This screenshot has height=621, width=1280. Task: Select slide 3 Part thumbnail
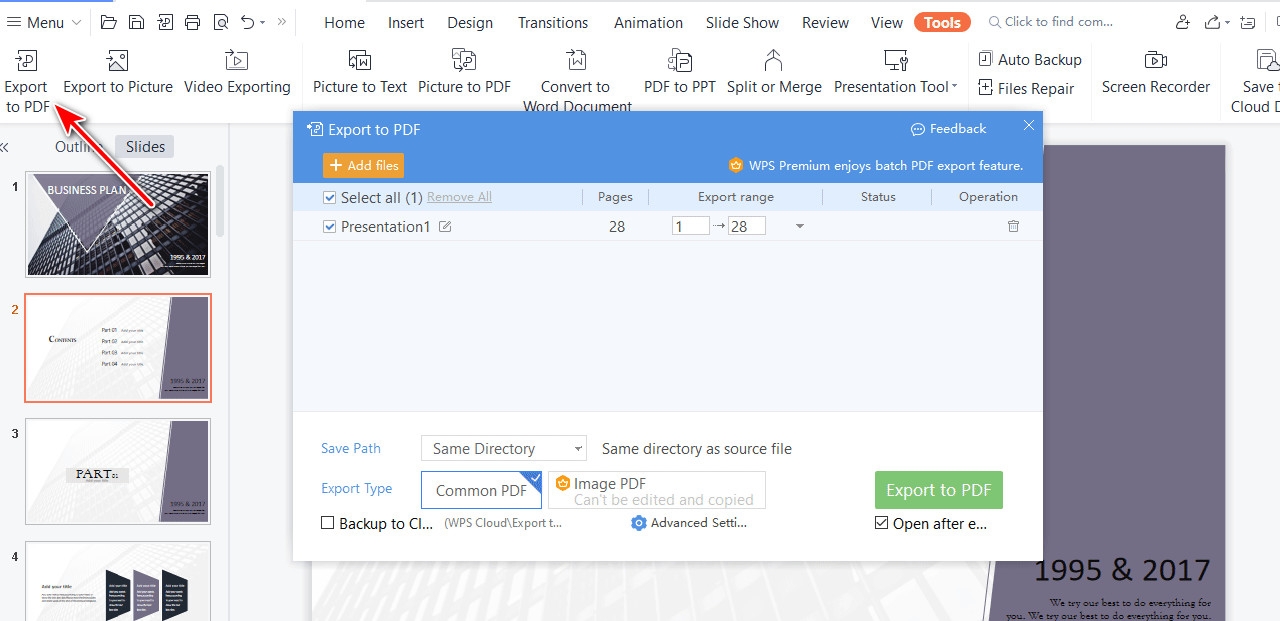point(118,472)
